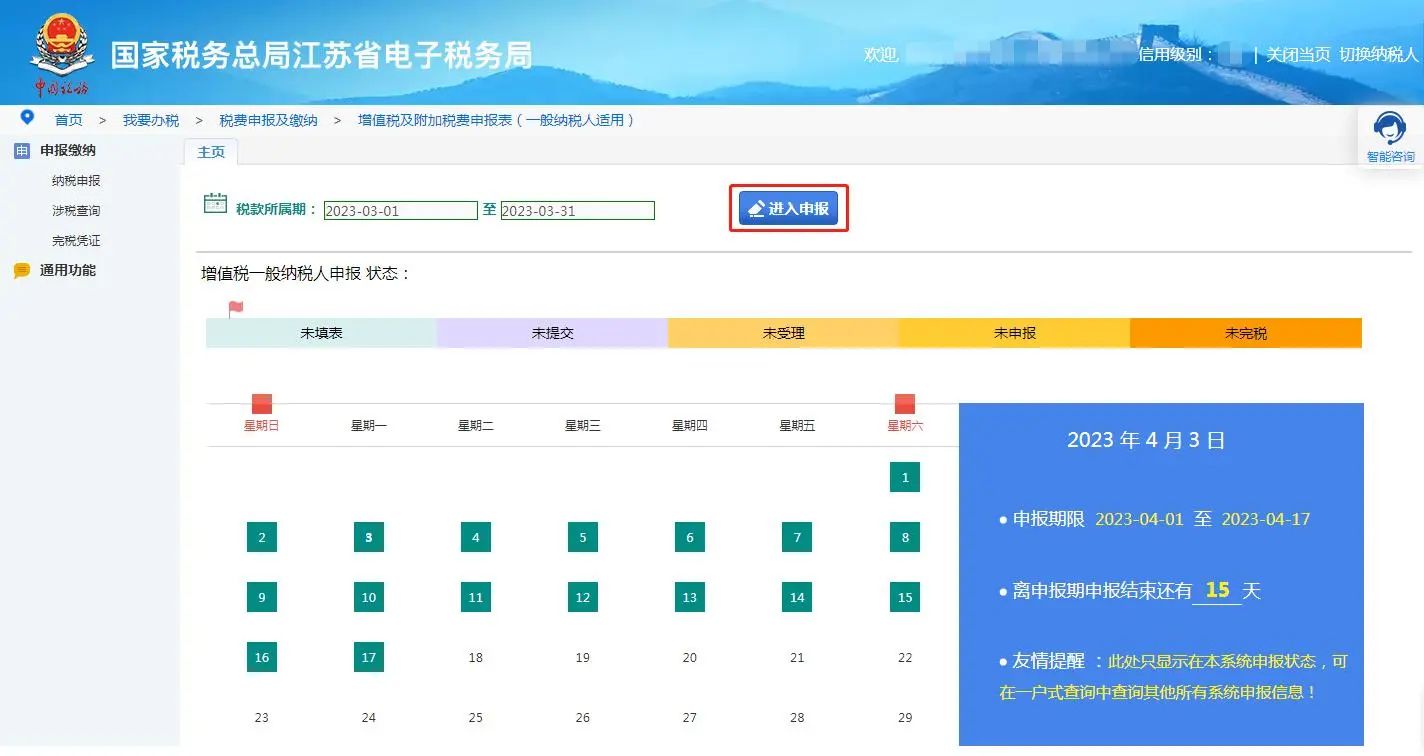Screen dimensions: 1424x756
Task: Open 税费申报及缴纳 breadcrumb link
Action: [x=269, y=120]
